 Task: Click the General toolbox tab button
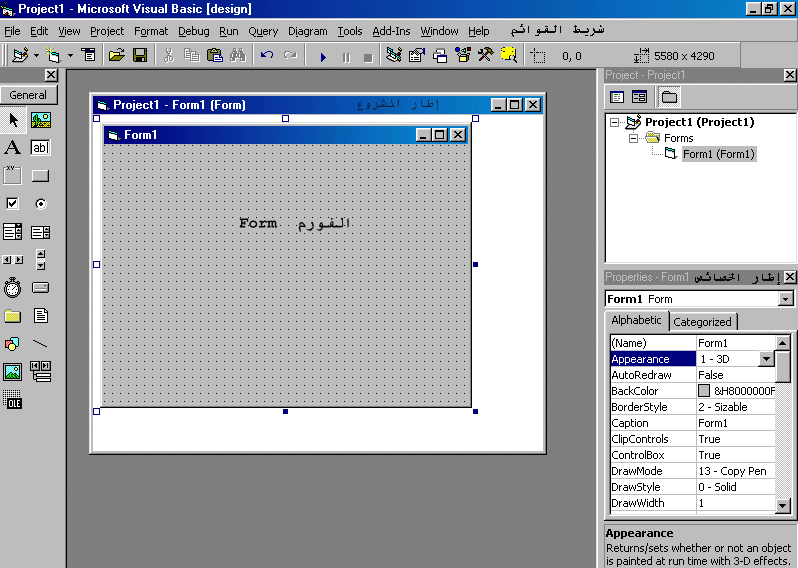point(28,95)
